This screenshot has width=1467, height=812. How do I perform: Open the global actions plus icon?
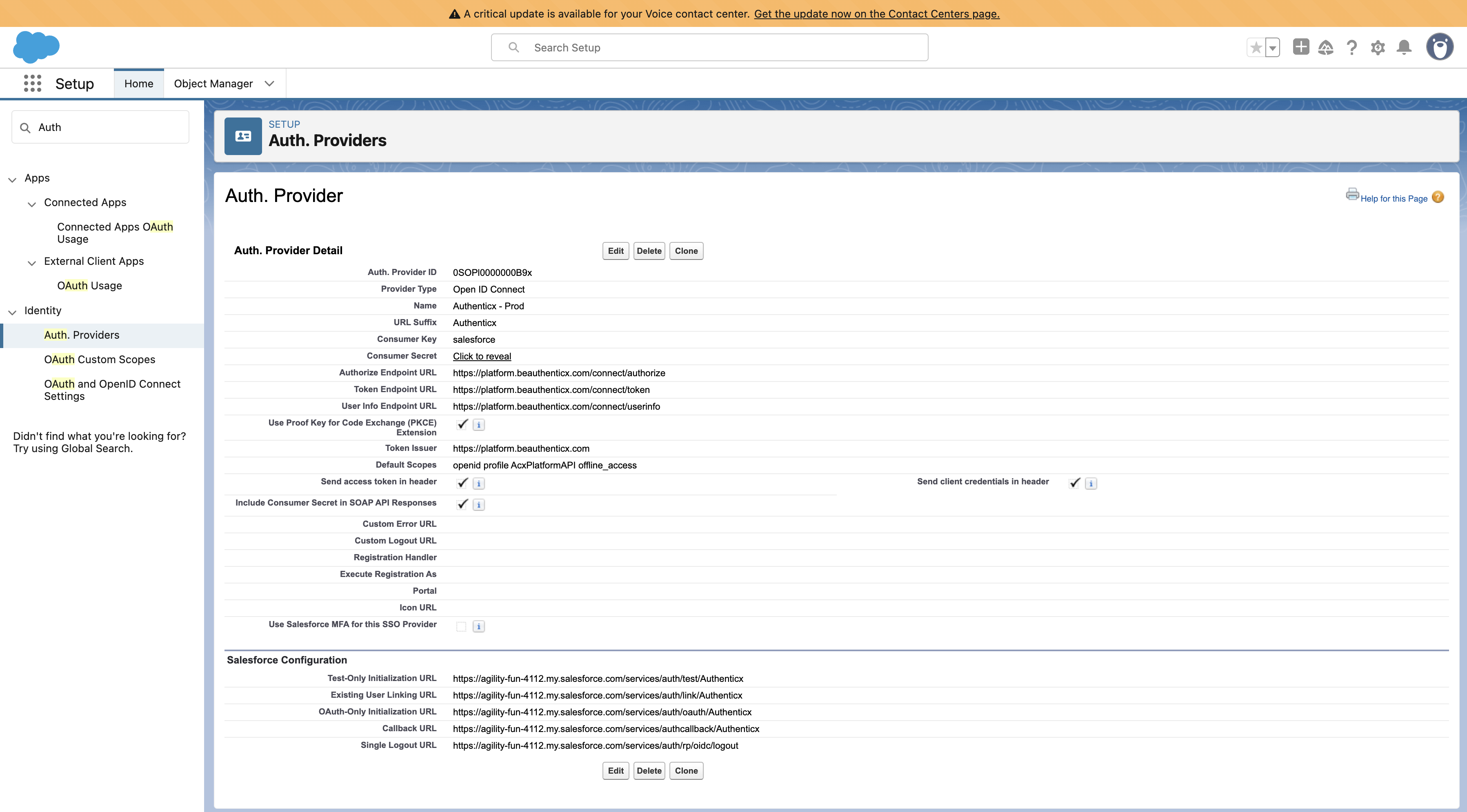[1301, 47]
